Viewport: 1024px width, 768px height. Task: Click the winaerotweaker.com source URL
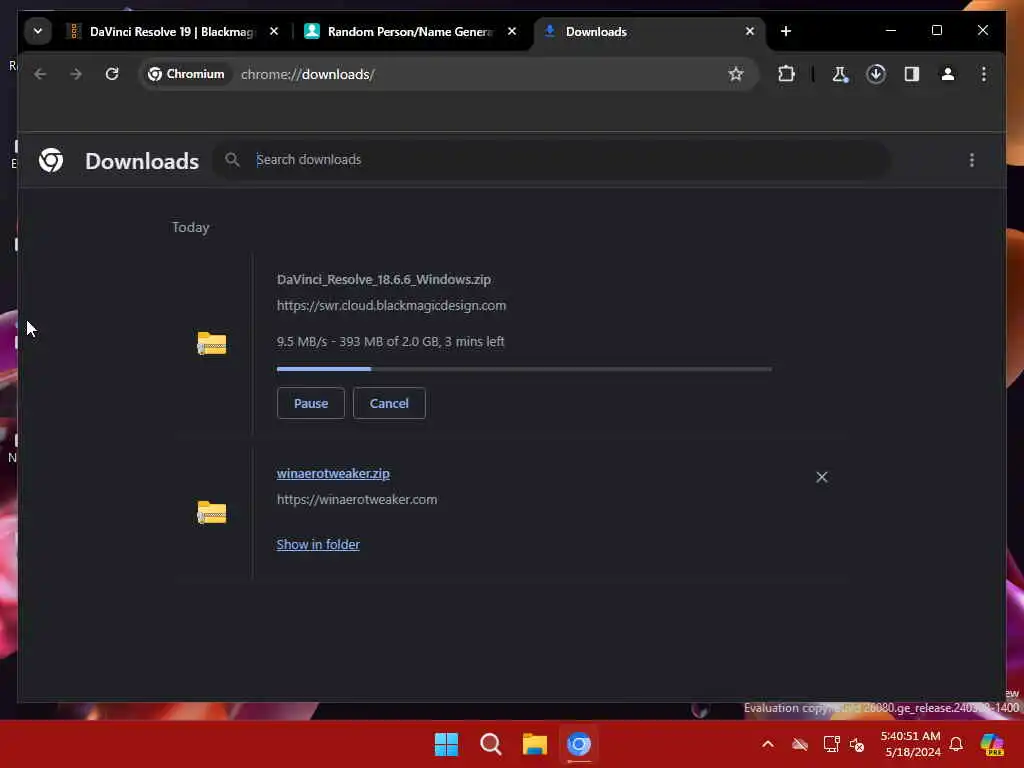tap(357, 500)
